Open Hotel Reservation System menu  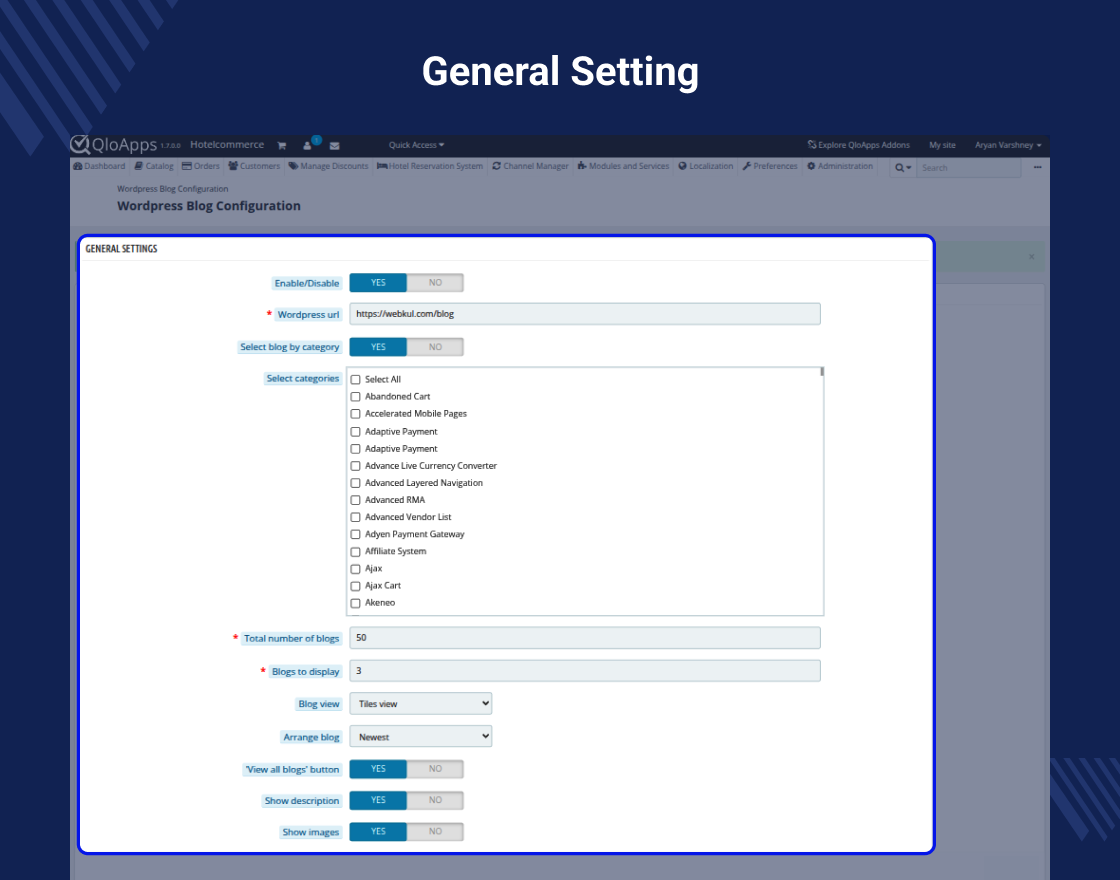pos(430,166)
